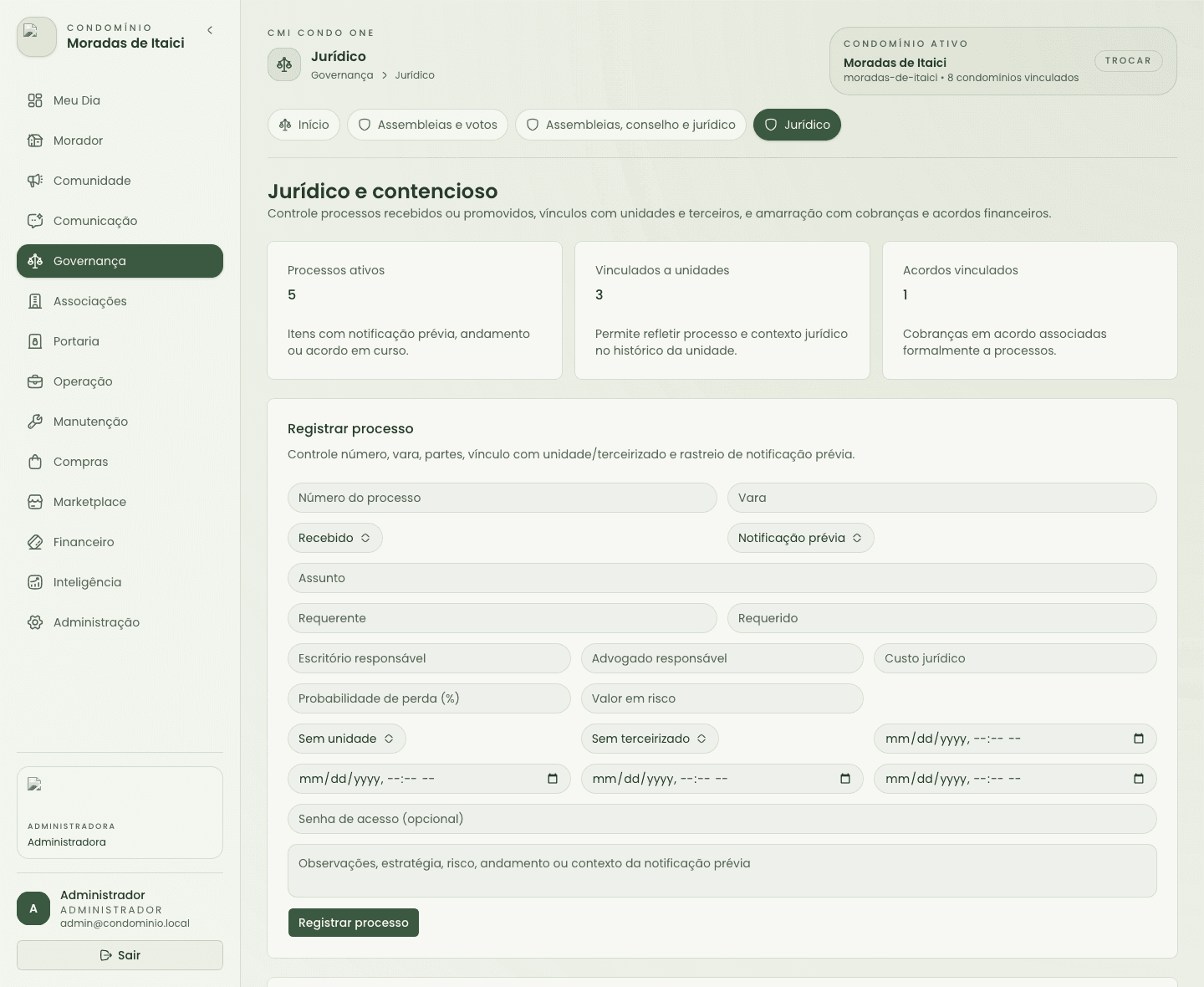The image size is (1204, 987).
Task: Focus the Número do processo field
Action: [503, 498]
